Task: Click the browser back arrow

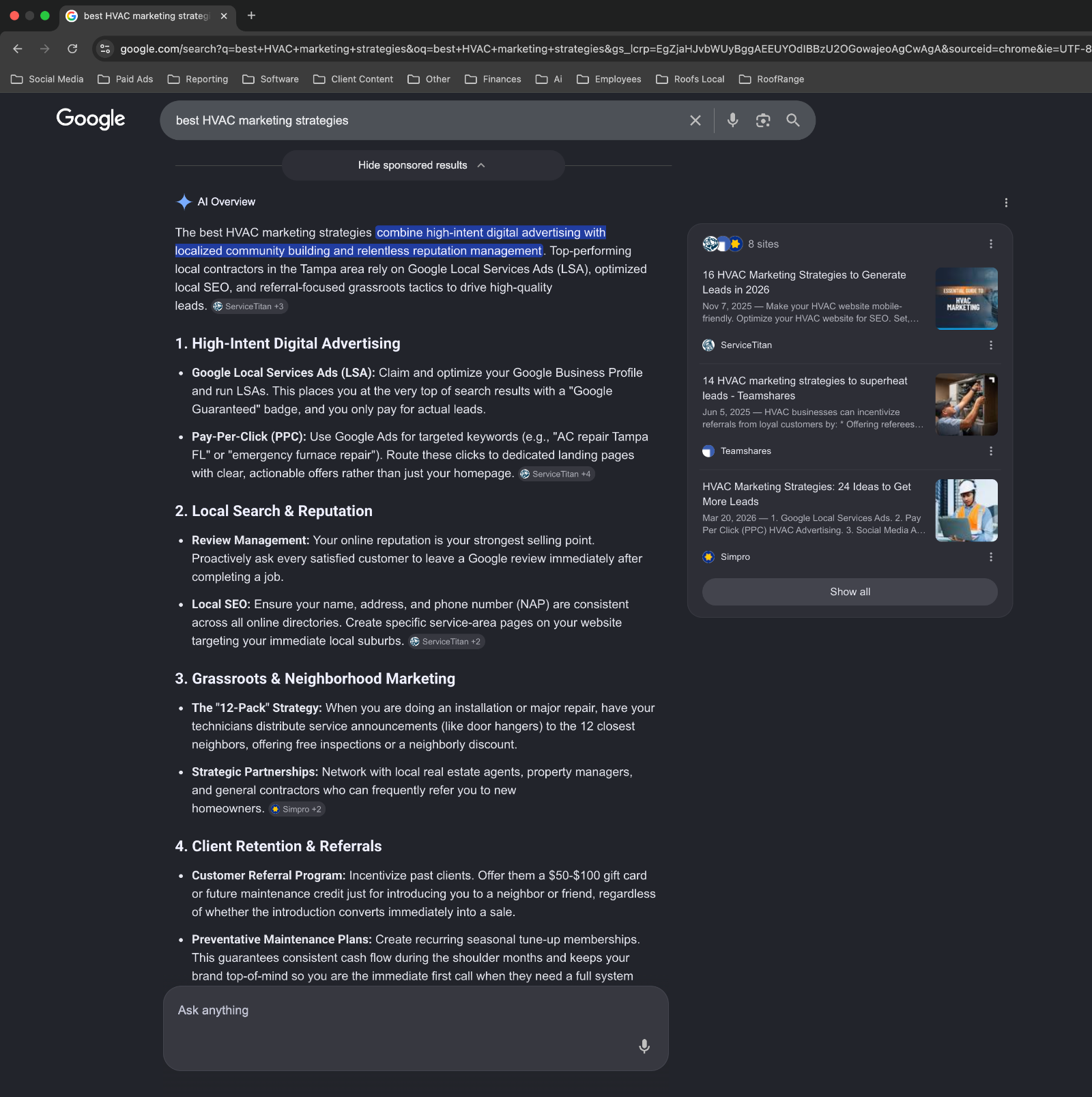Action: tap(18, 48)
